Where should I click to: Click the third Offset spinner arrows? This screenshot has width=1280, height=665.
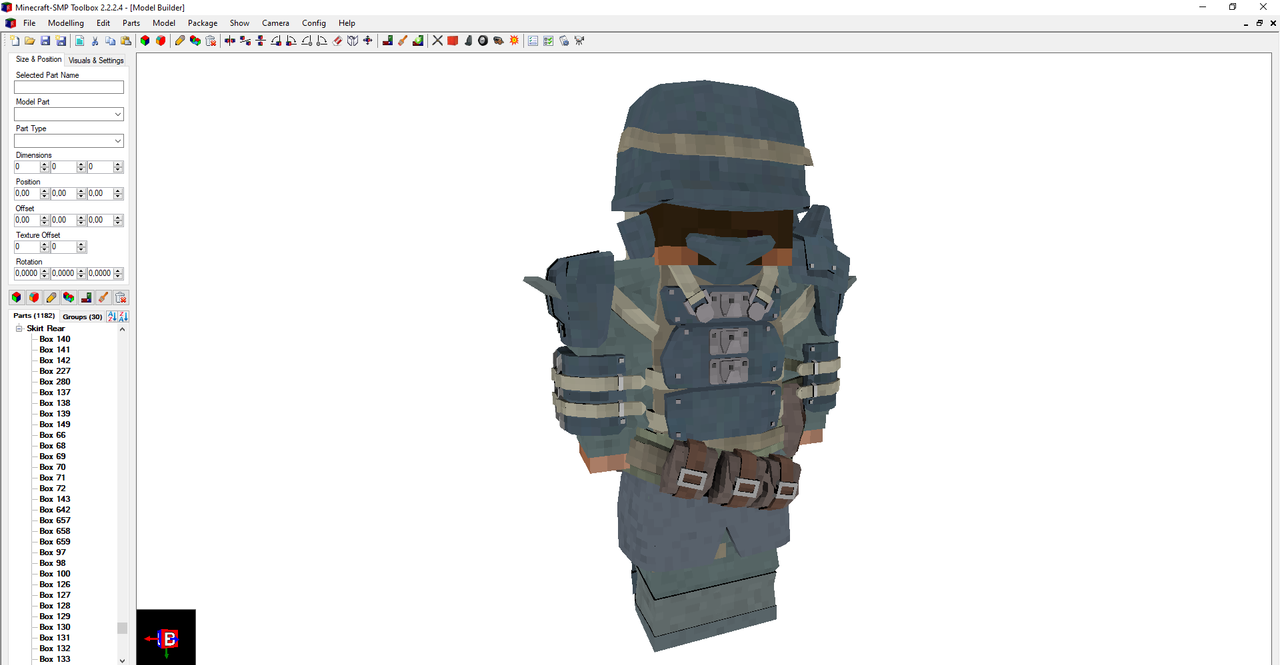[x=119, y=220]
